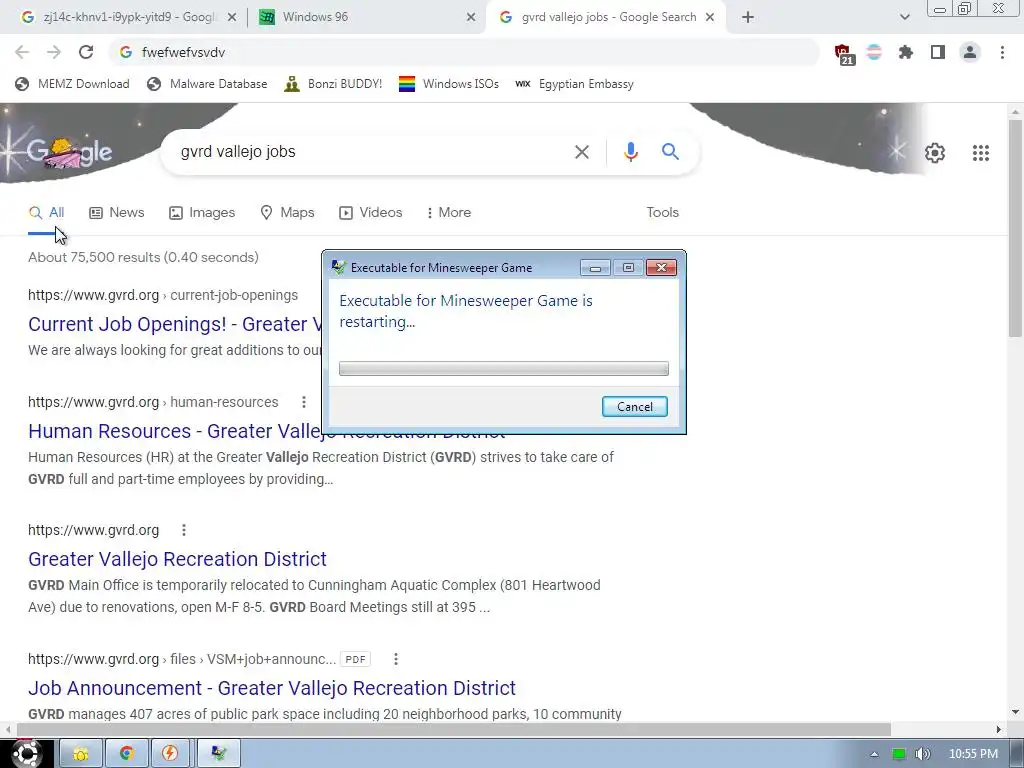The image size is (1024, 768).
Task: Open the volume speaker tray icon
Action: [923, 754]
